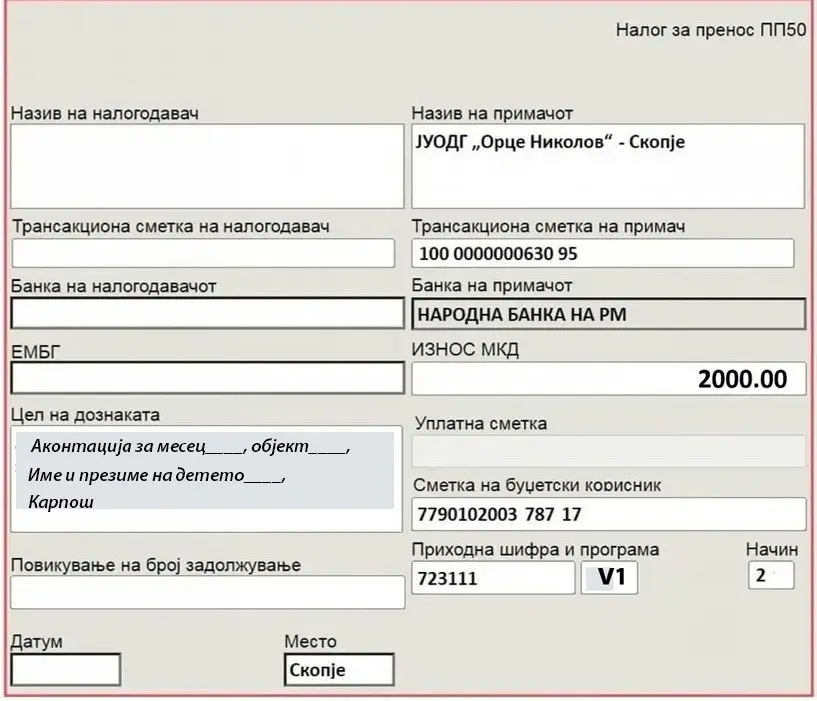This screenshot has width=817, height=701.
Task: Click the program field V1
Action: (x=609, y=577)
